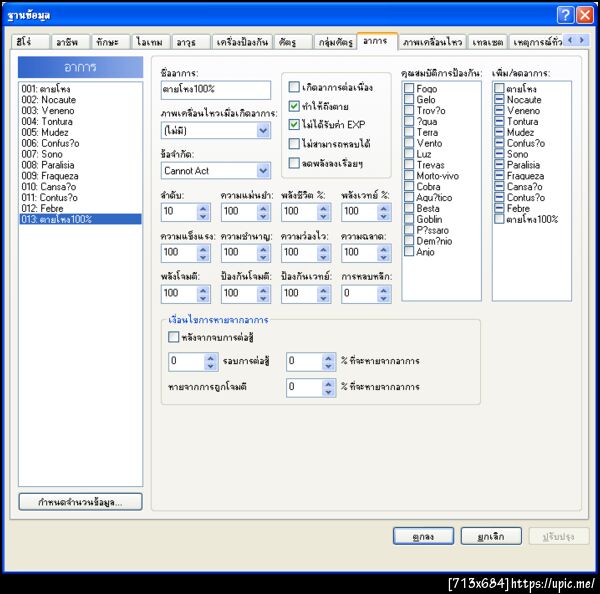Enable the เกิดอาการต่อเนื่อง checkbox

(294, 87)
